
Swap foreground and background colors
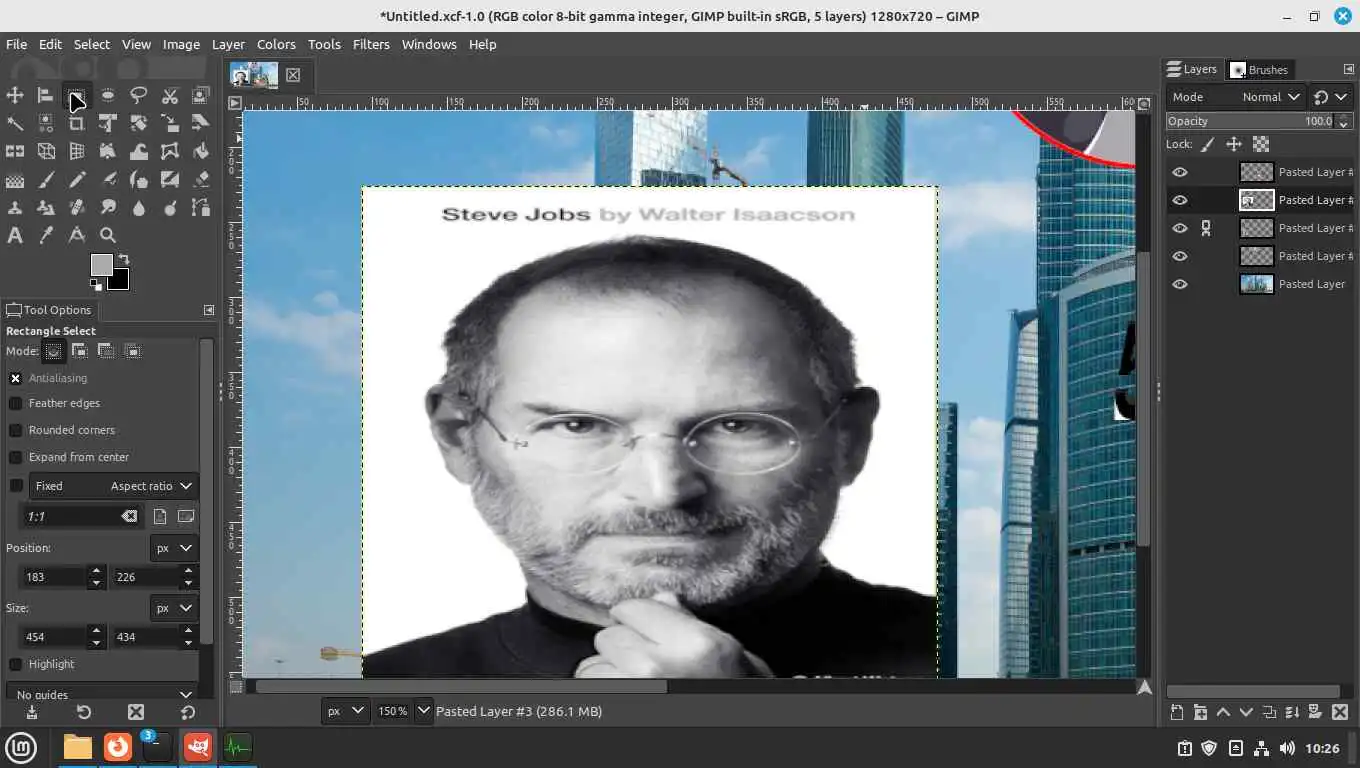(124, 259)
